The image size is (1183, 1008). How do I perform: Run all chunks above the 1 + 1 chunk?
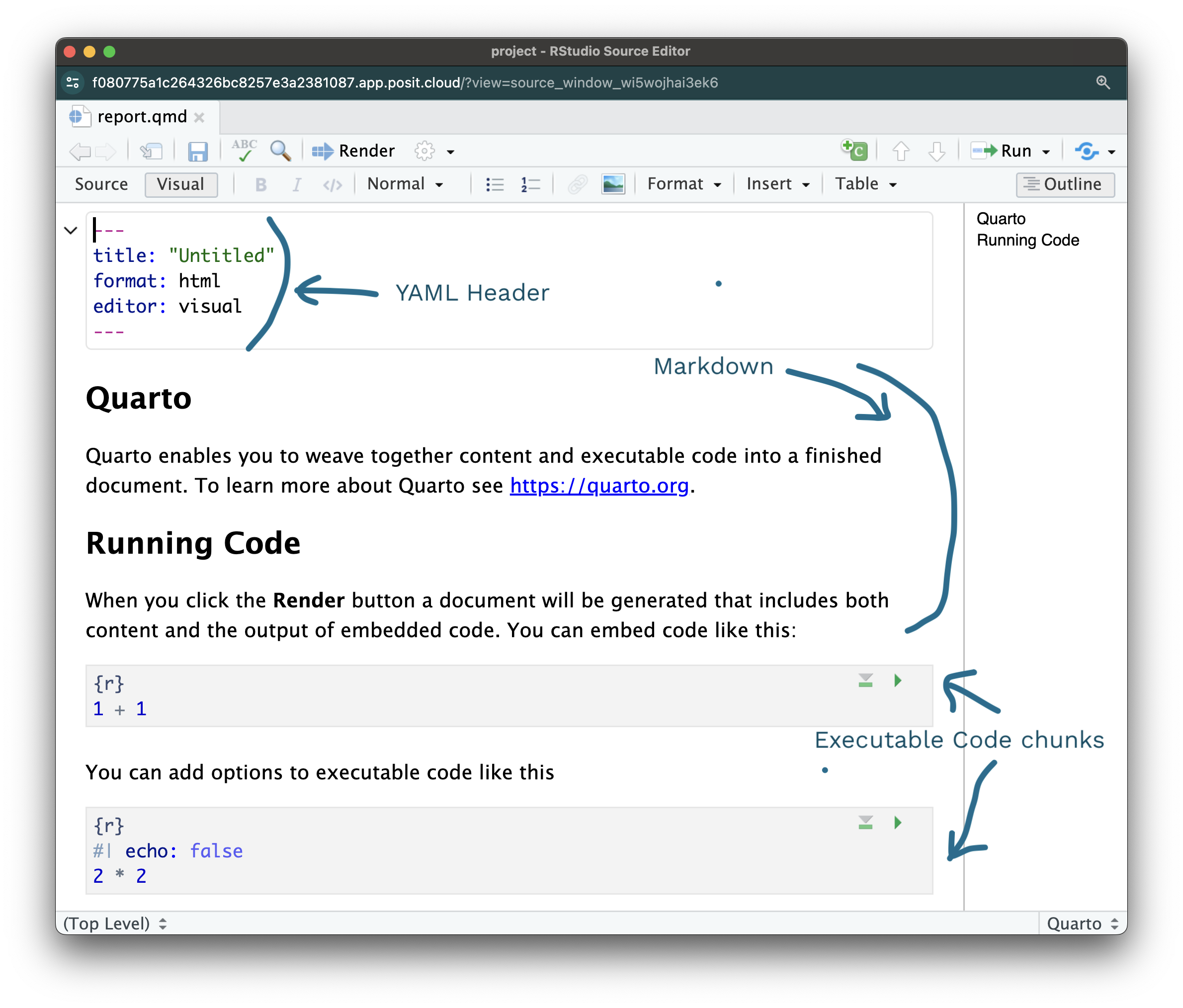coord(865,680)
